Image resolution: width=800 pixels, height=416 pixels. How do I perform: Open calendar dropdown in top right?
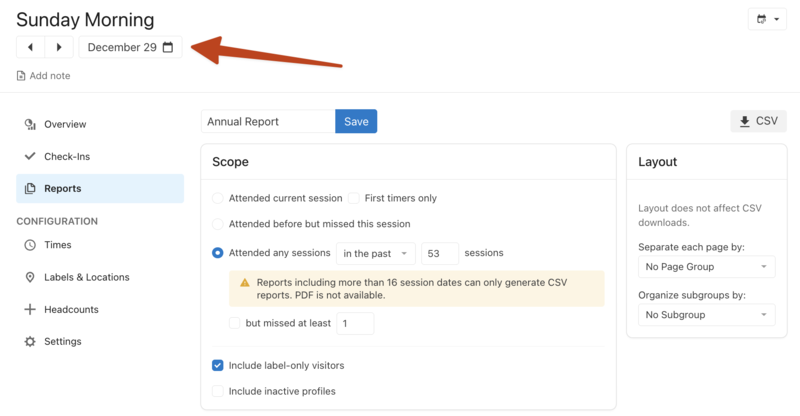(x=767, y=19)
